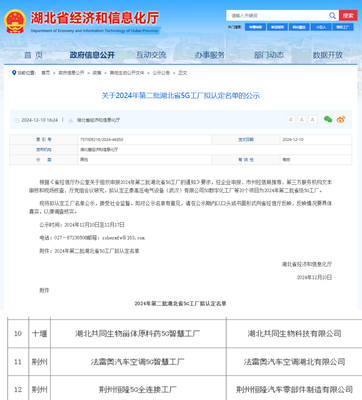
Task: Click 十堰 city cell
Action: [40, 333]
